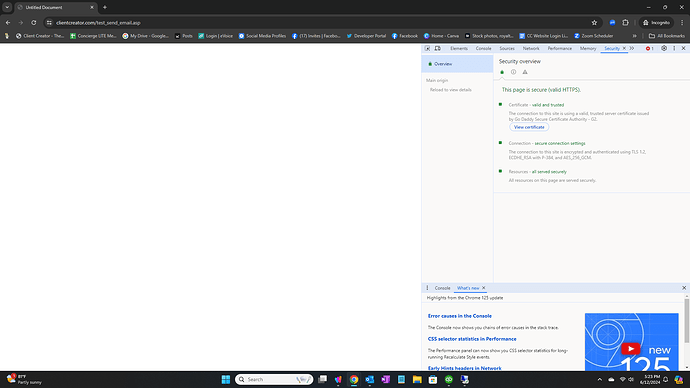Bookmark this page with the star icon
Viewport: 690px width, 388px height.
pyautogui.click(x=594, y=22)
